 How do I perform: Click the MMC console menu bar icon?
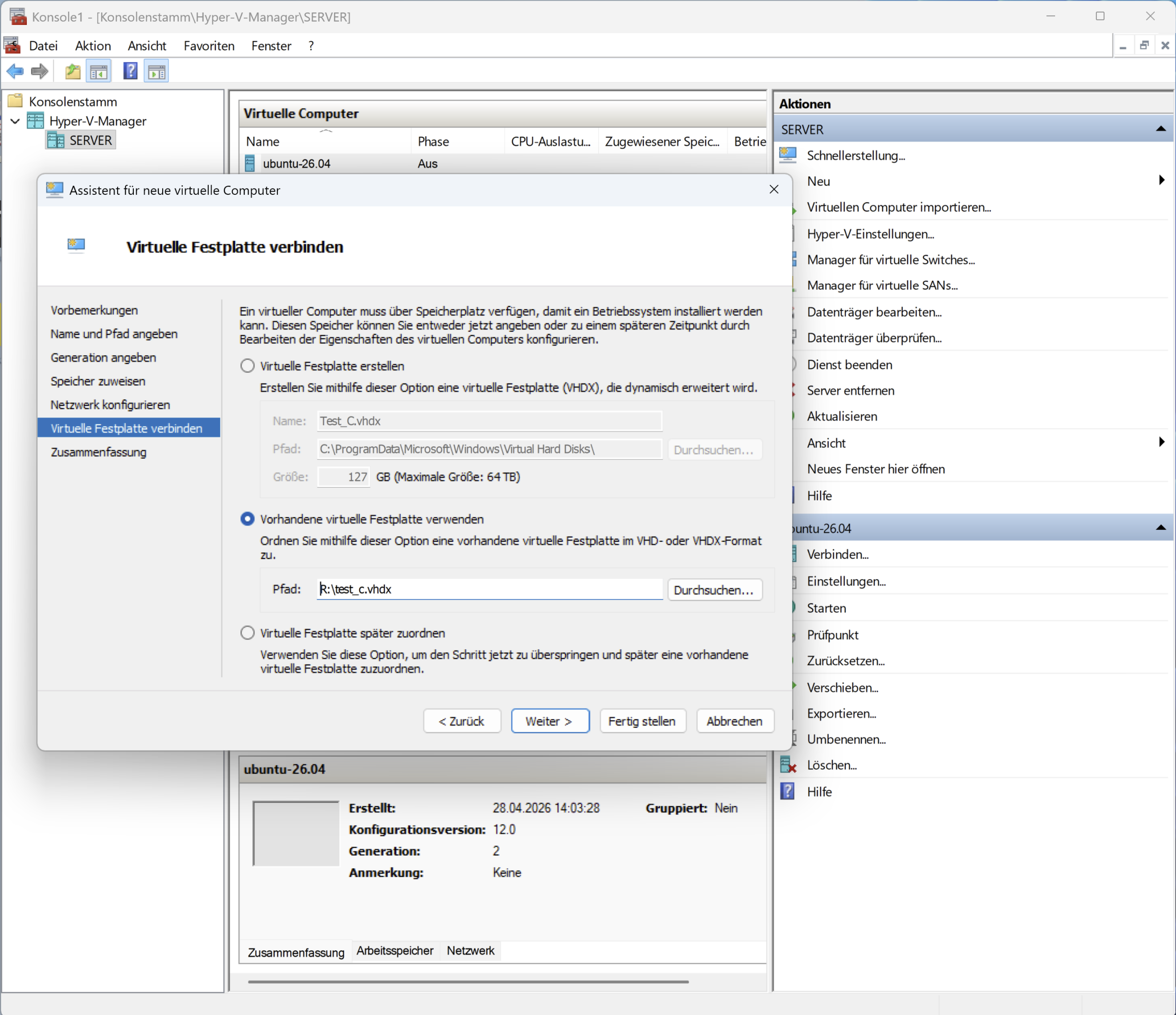tap(12, 46)
